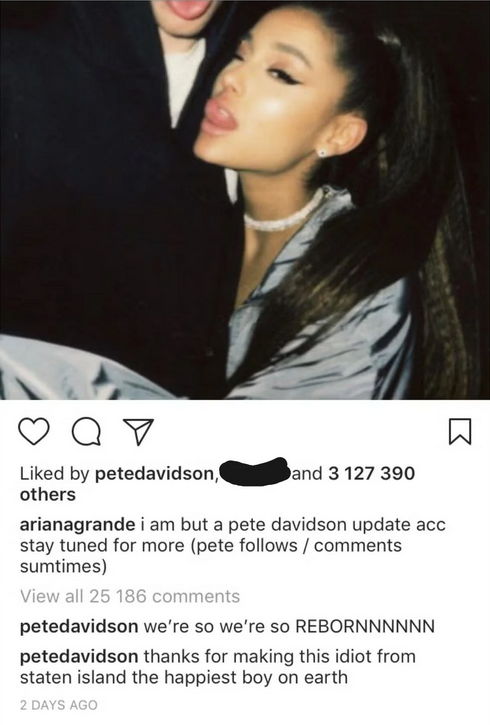Viewport: 490px width, 725px height.
Task: Tap the happiest boy on earth comment text
Action: tap(256, 677)
